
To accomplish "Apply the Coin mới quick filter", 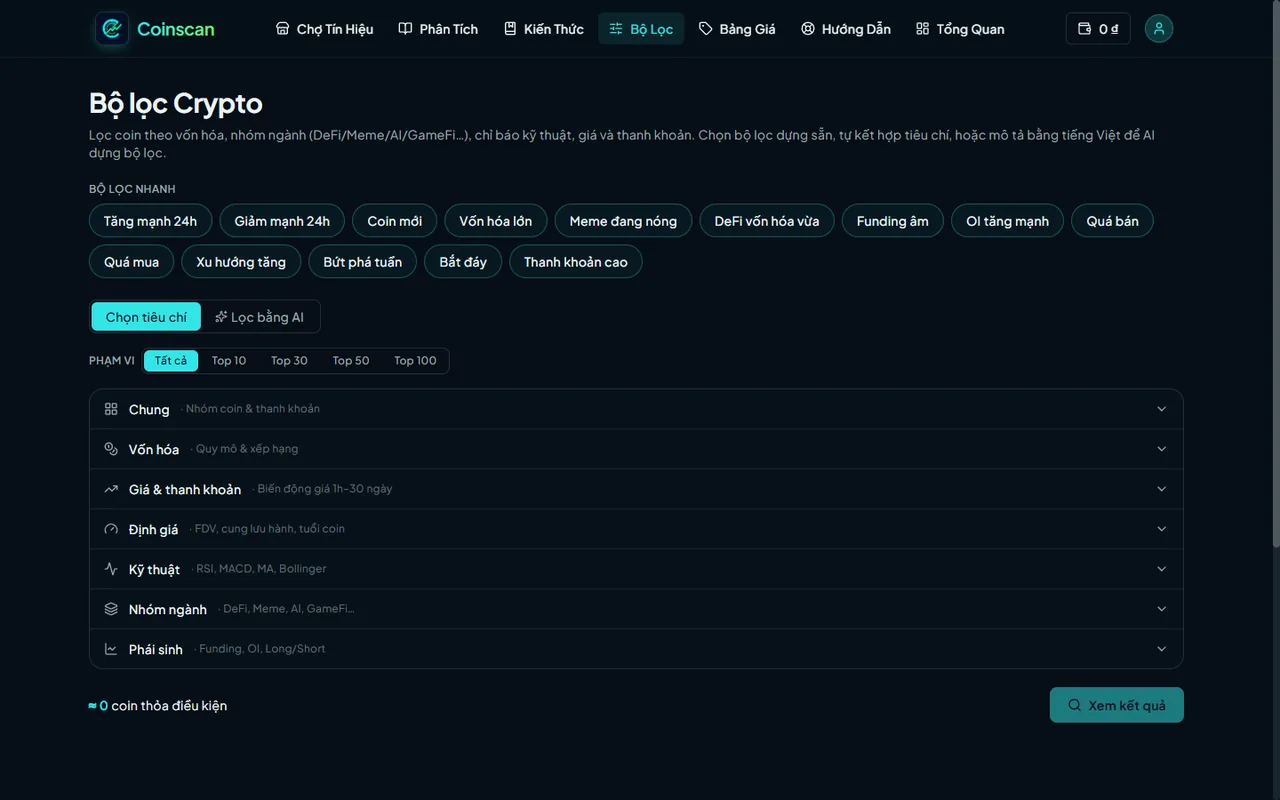I will [394, 221].
